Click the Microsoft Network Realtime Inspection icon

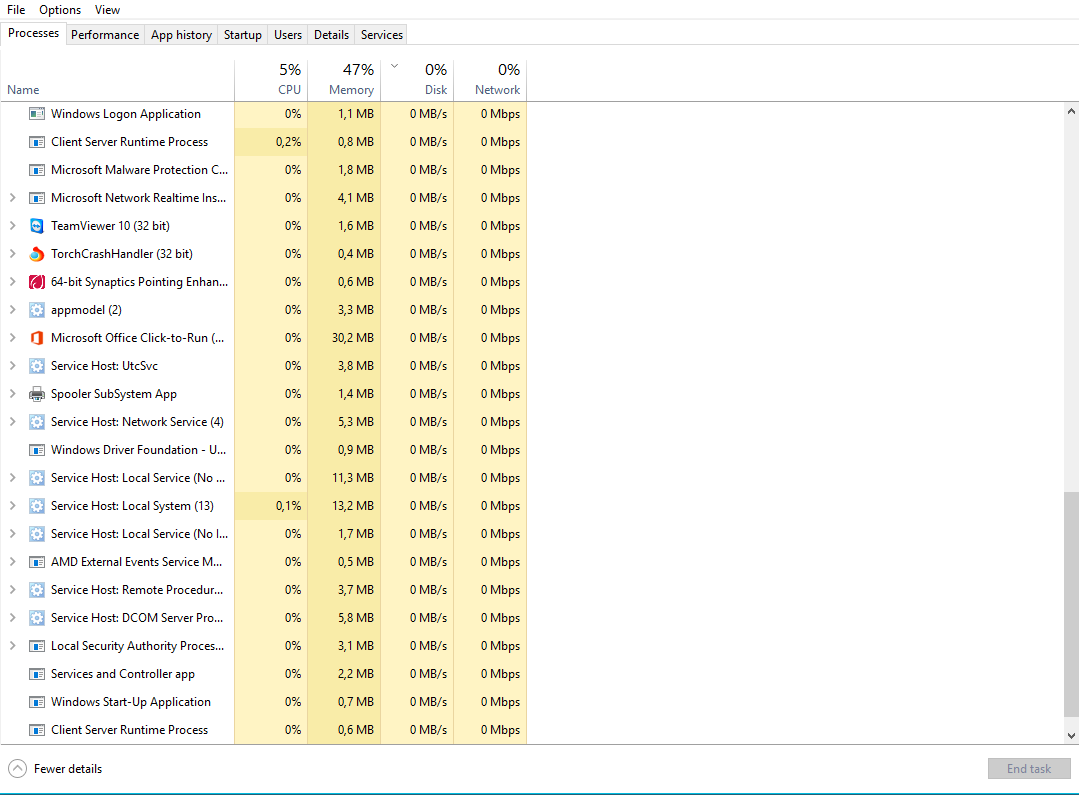pos(36,198)
